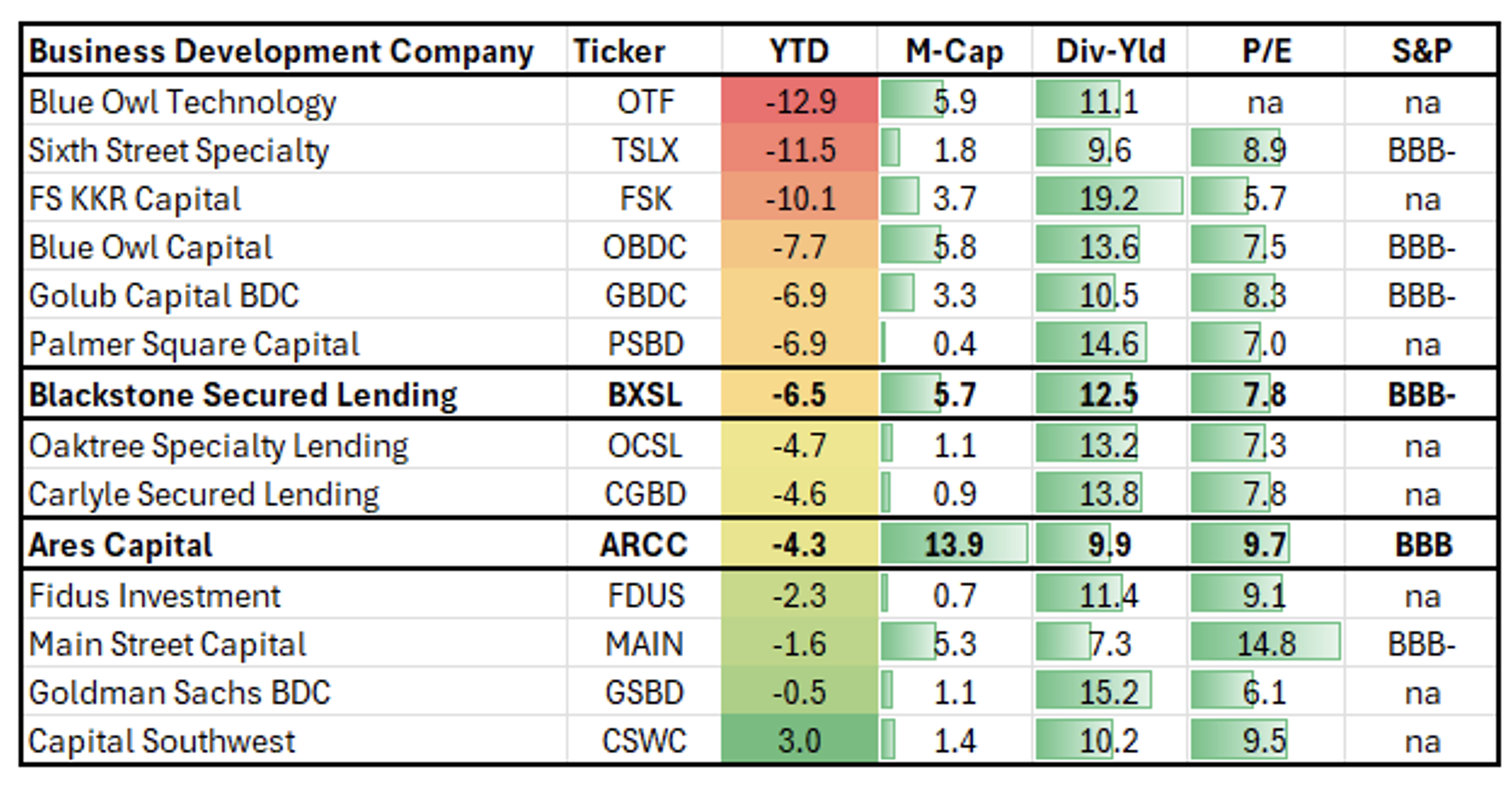This screenshot has height=792, width=1512.
Task: Click the CSWC ticker cell
Action: pos(644,740)
